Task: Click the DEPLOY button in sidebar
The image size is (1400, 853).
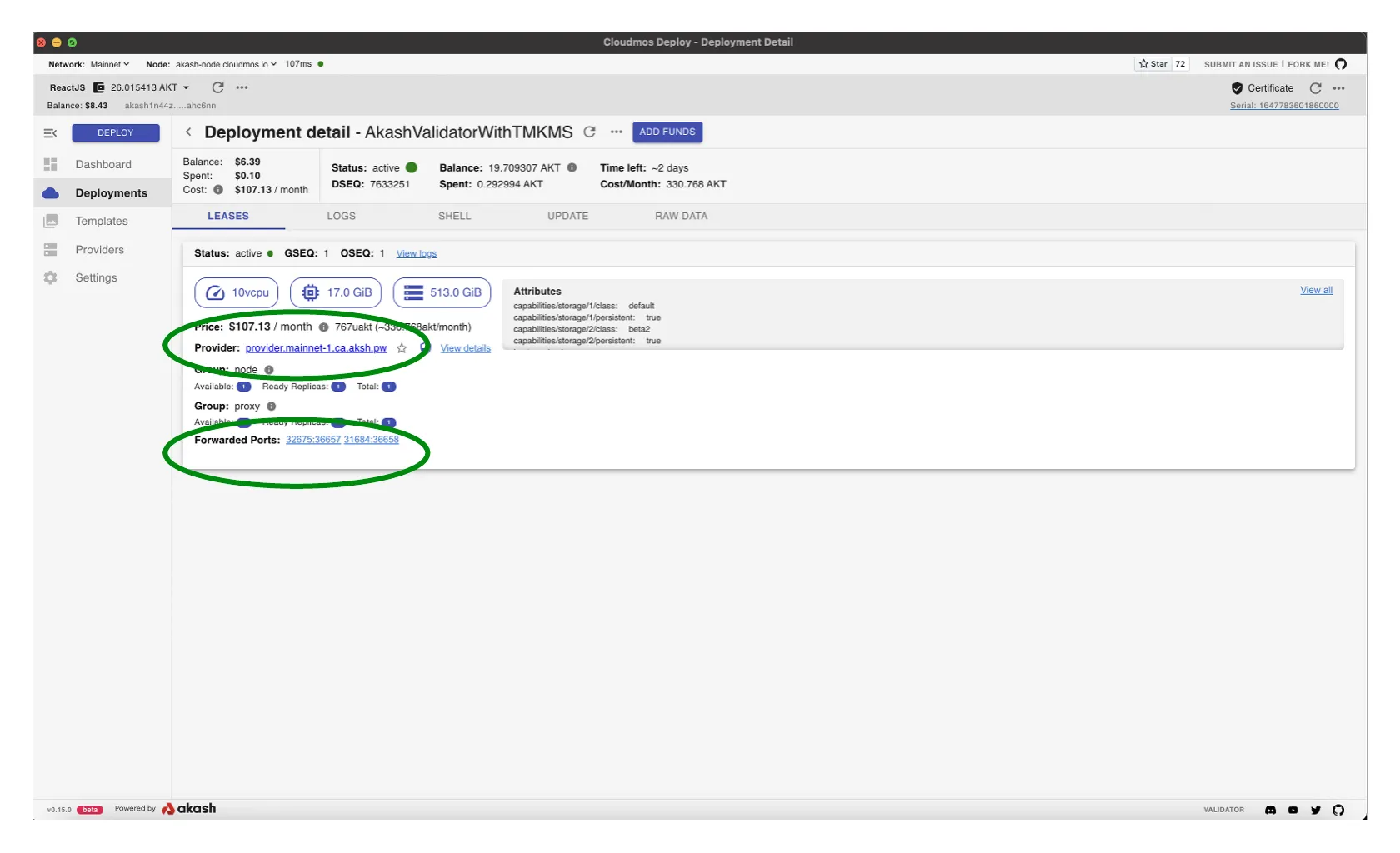Action: pos(115,133)
